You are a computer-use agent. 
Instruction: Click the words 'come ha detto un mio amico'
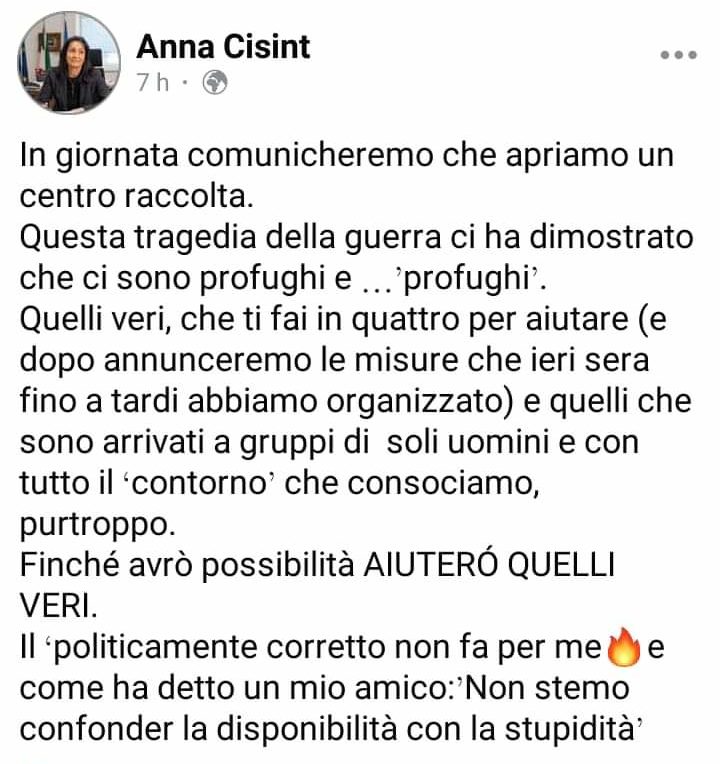coord(236,688)
